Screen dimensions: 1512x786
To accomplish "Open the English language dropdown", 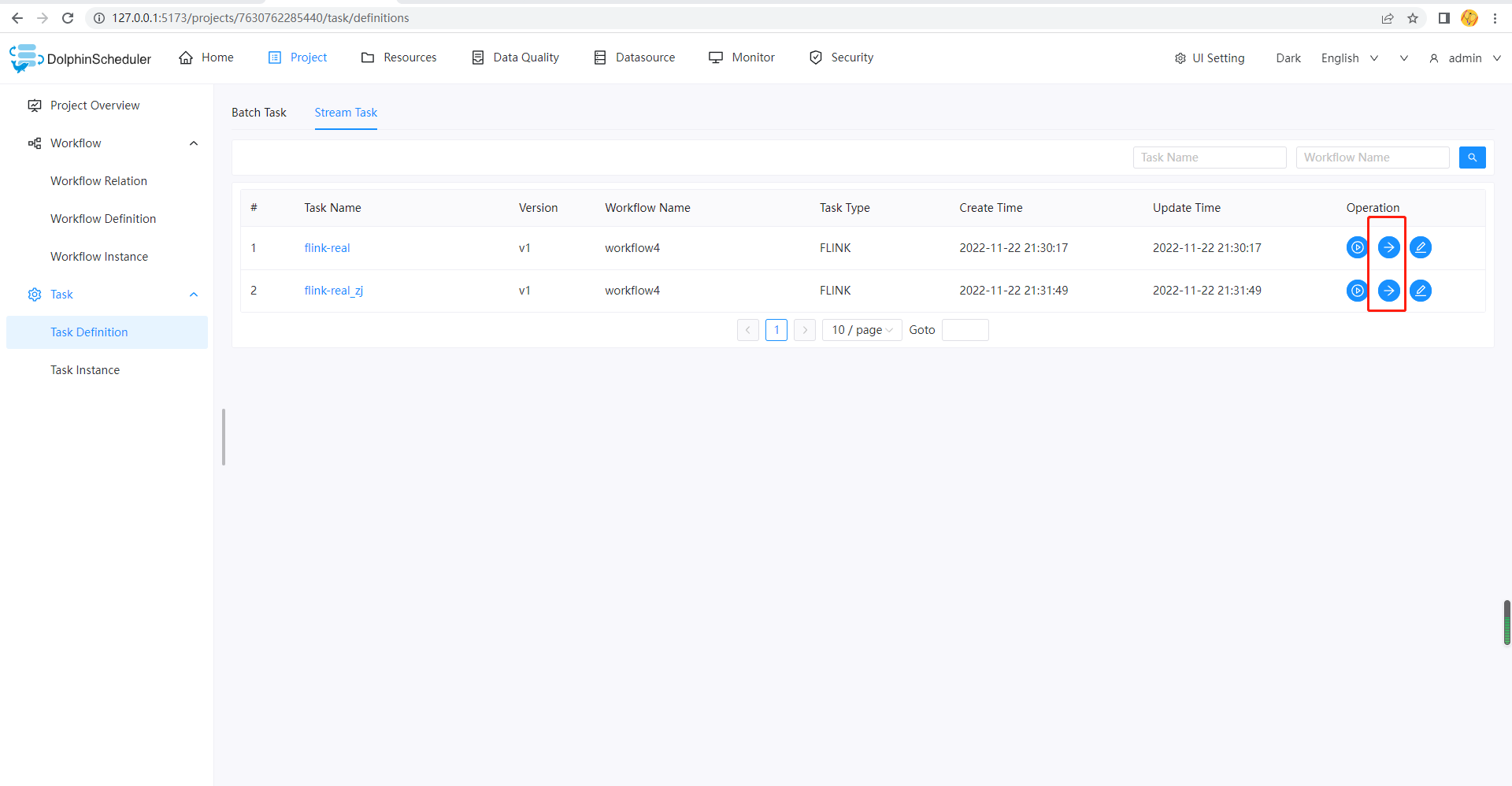I will [x=1349, y=58].
